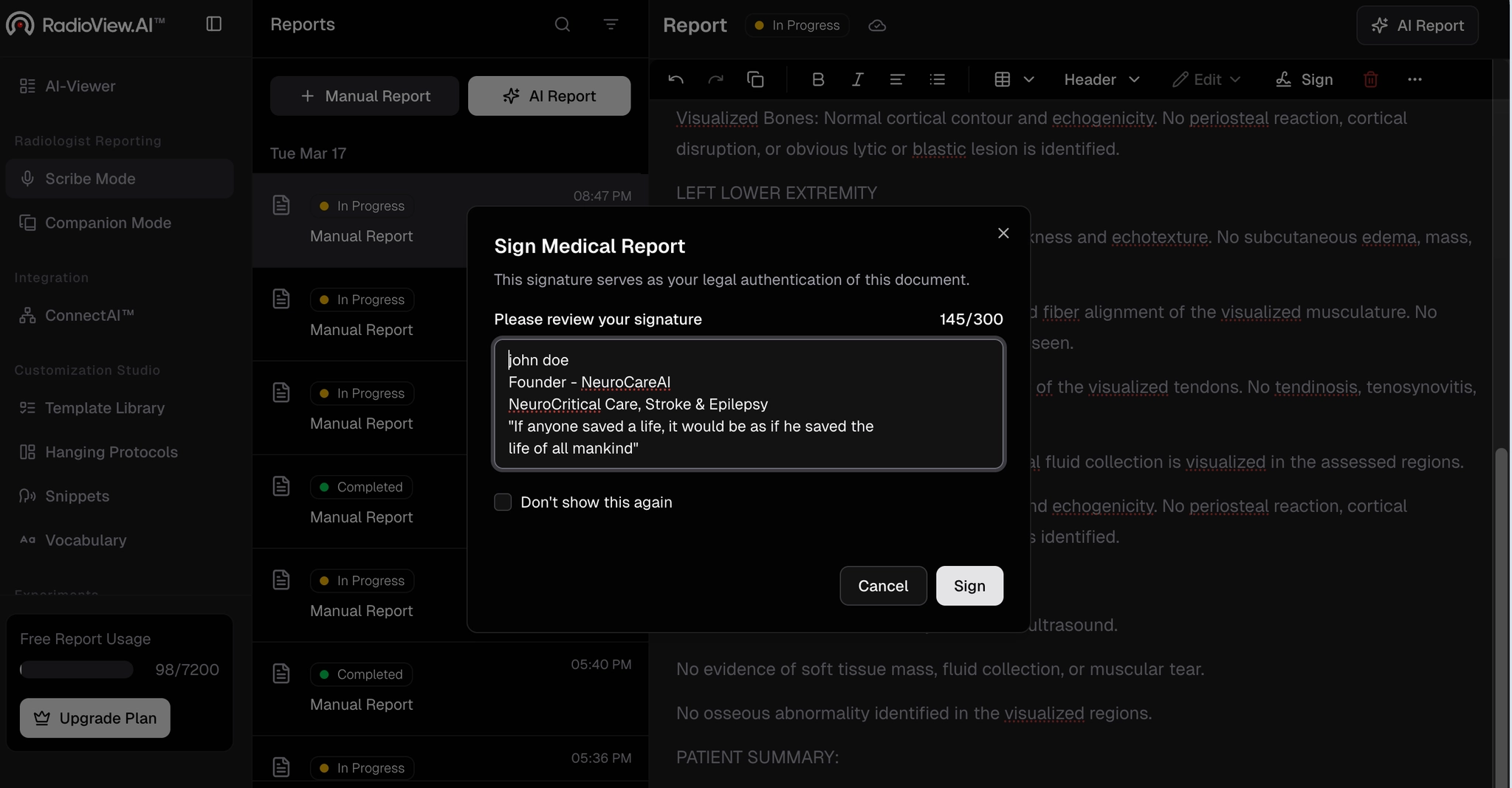Open more options ellipsis in toolbar
1512x788 pixels.
point(1415,80)
